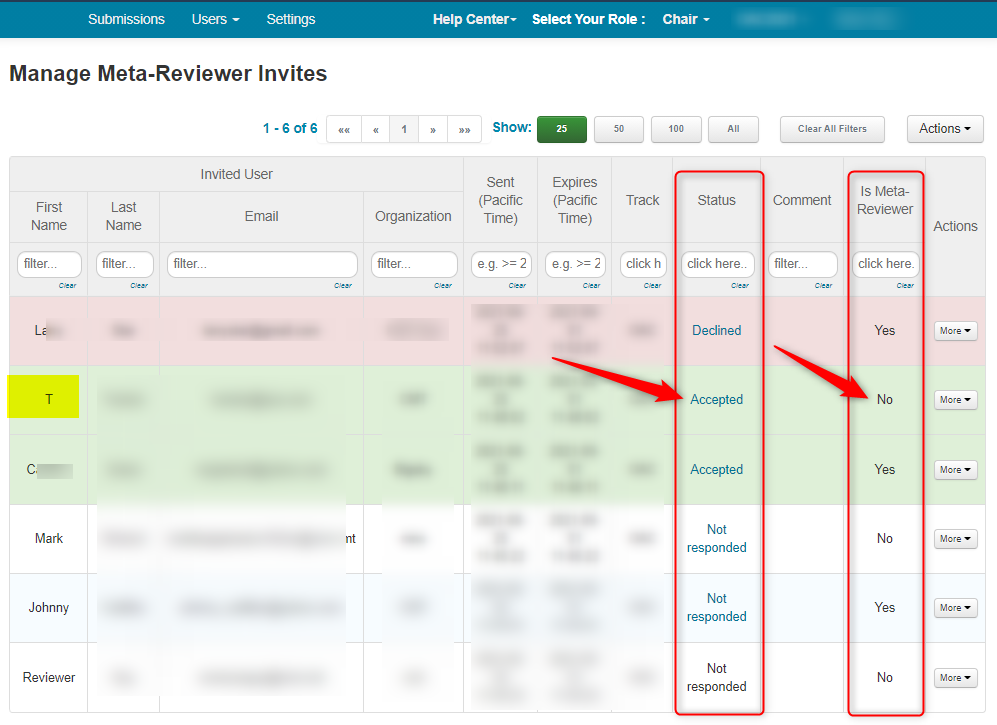The image size is (997, 725).
Task: Open the Is Meta-Reviewer filter selector
Action: (x=885, y=264)
